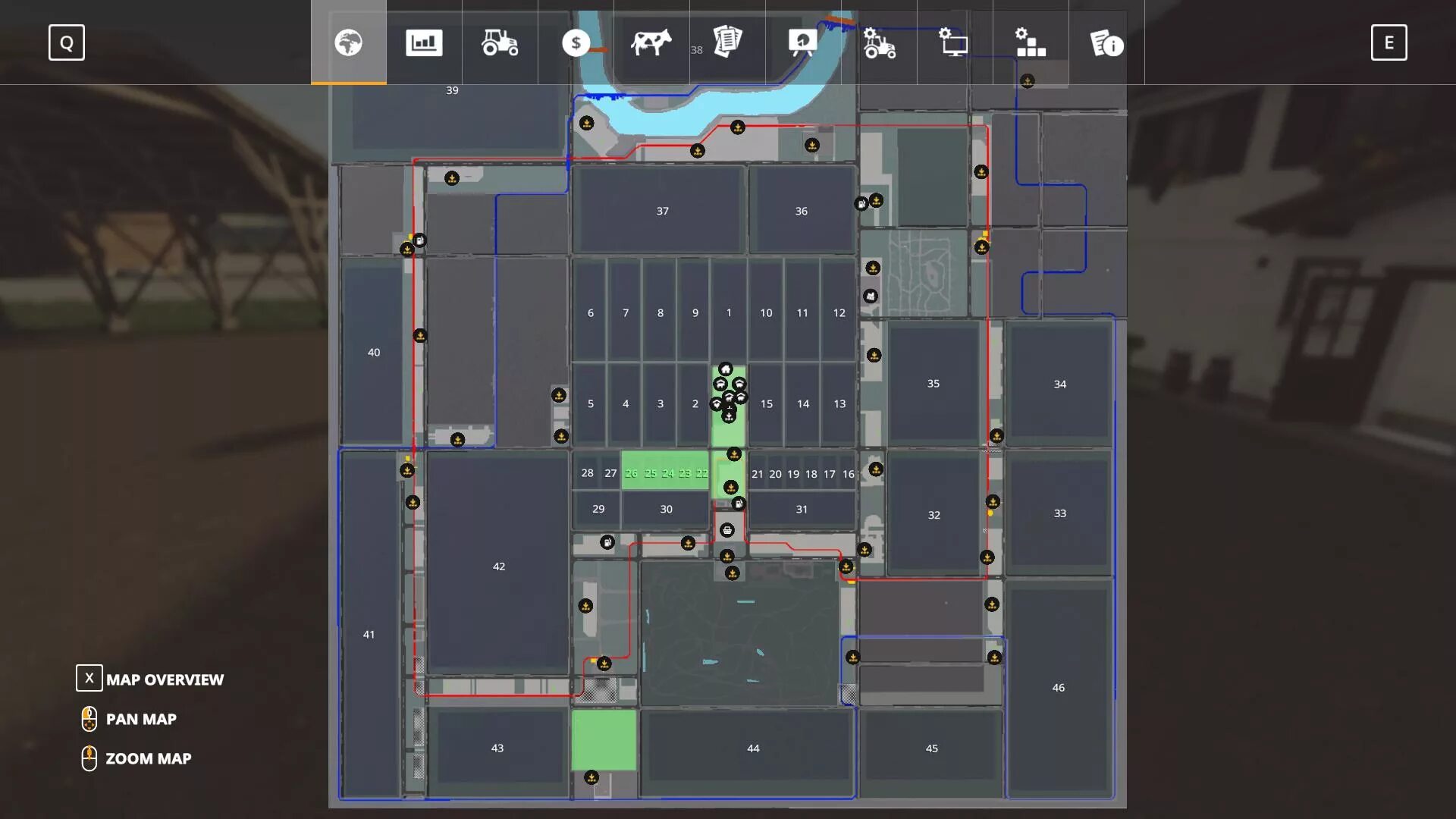This screenshot has height=819, width=1456.
Task: Open the cow animals tab
Action: [651, 42]
